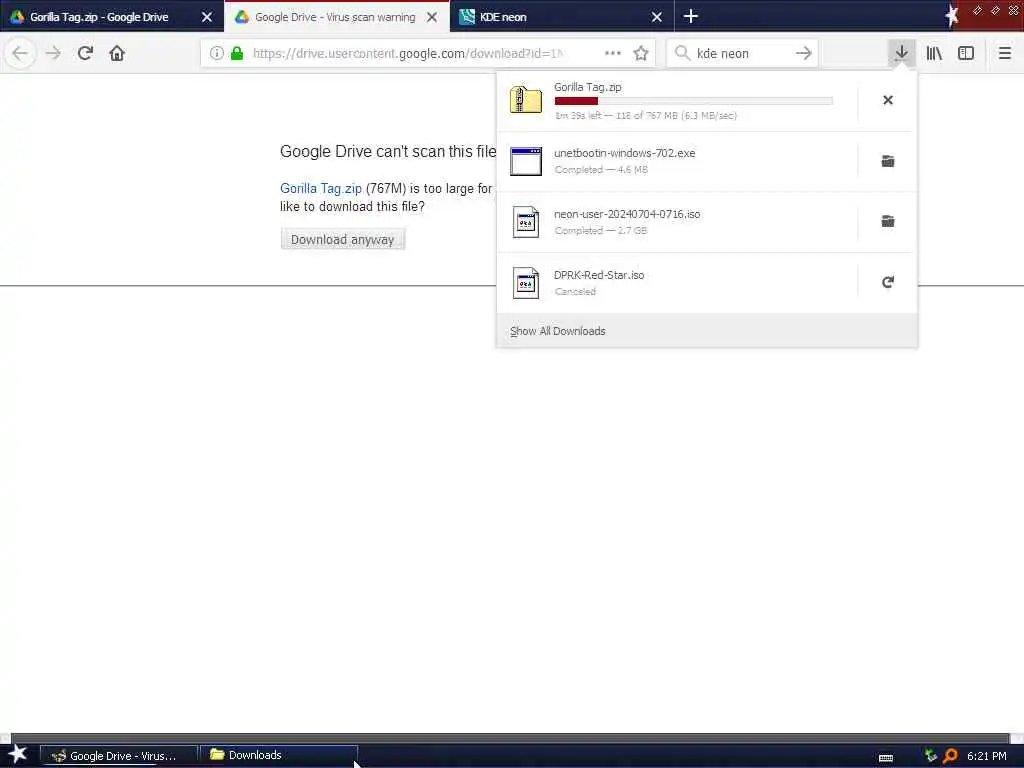Click the DPRK-Red-Star.iso file icon
The image size is (1024, 768).
[526, 283]
